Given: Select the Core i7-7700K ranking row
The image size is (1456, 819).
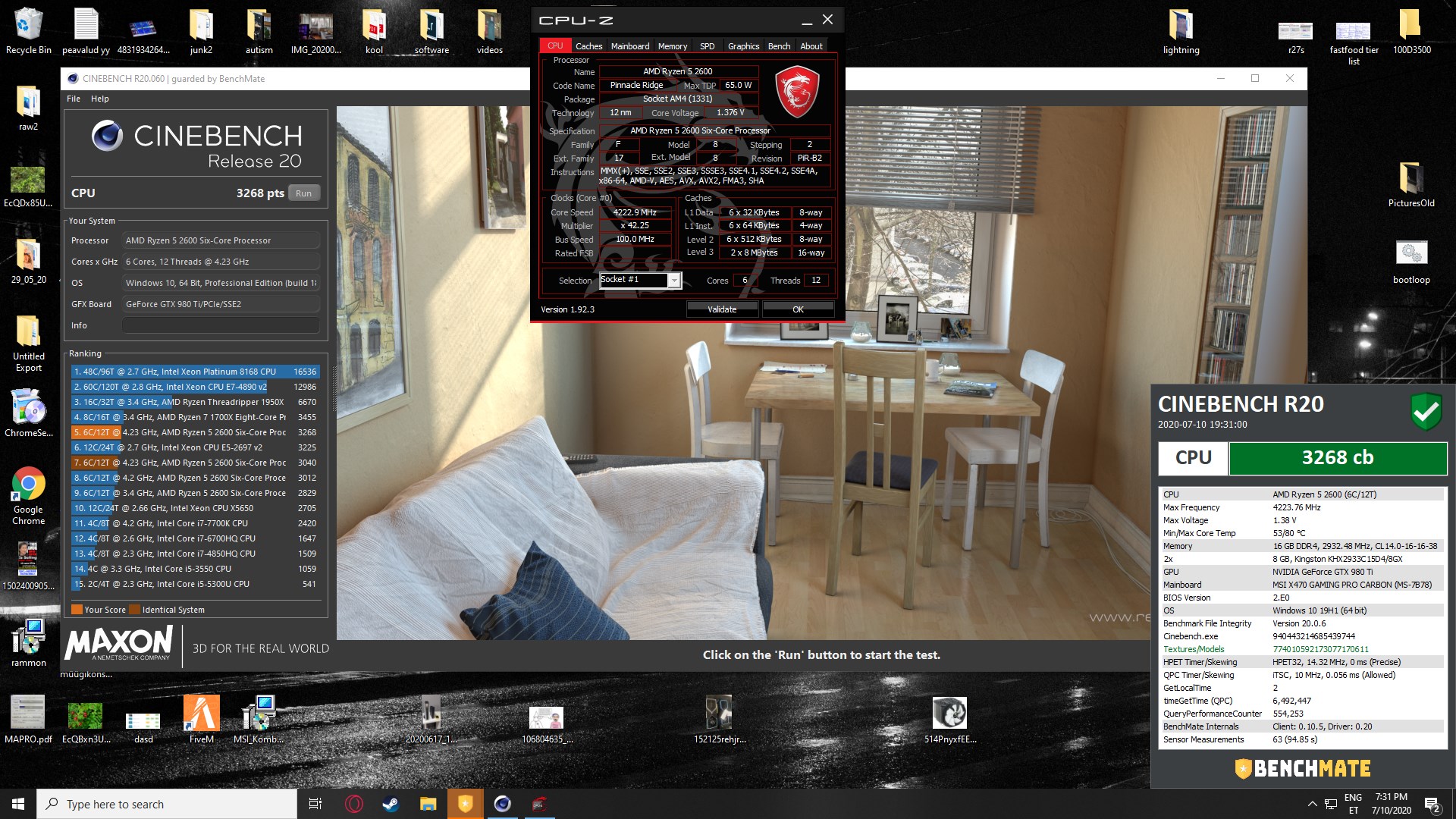Looking at the screenshot, I should 195,523.
